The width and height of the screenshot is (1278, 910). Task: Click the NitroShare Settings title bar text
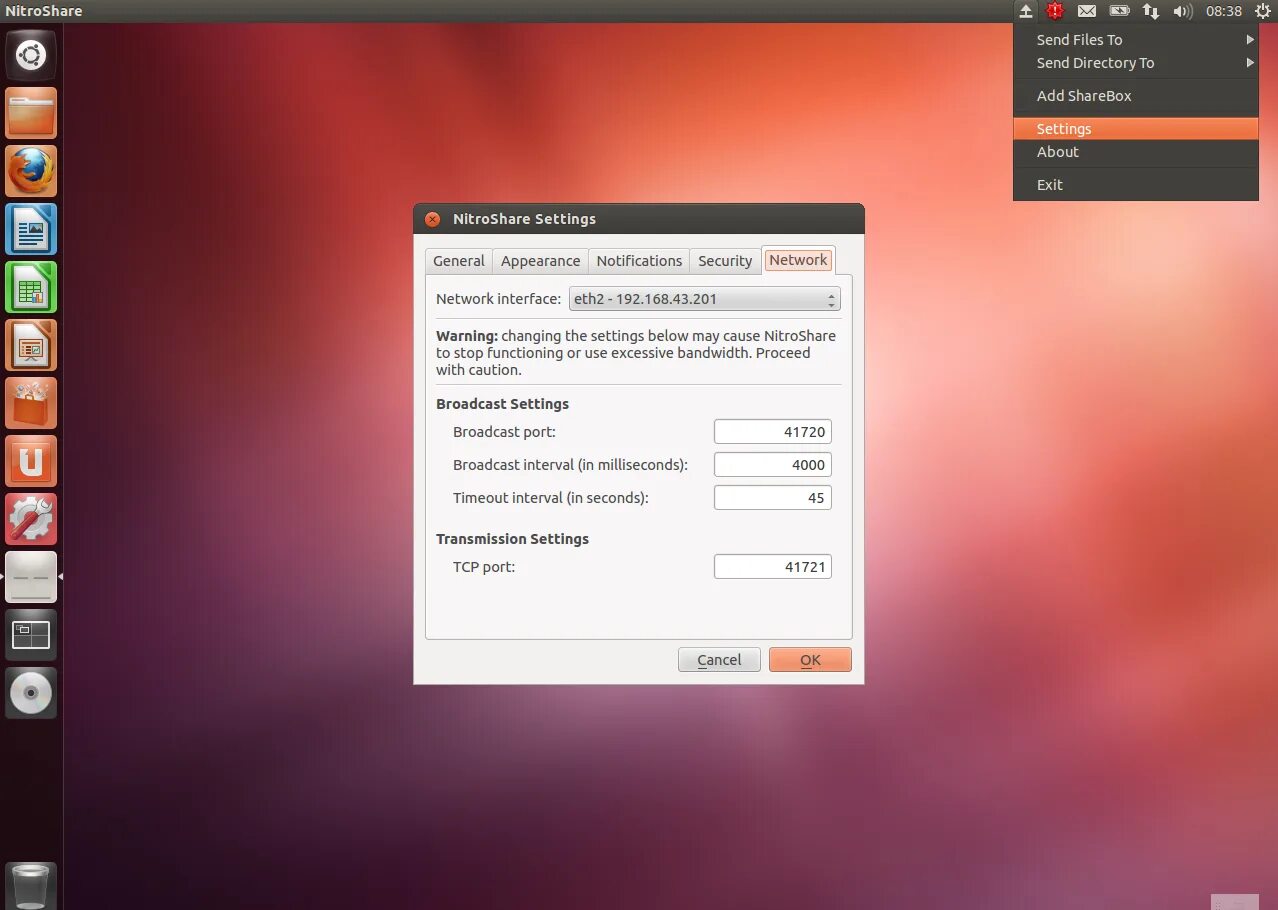pyautogui.click(x=524, y=219)
